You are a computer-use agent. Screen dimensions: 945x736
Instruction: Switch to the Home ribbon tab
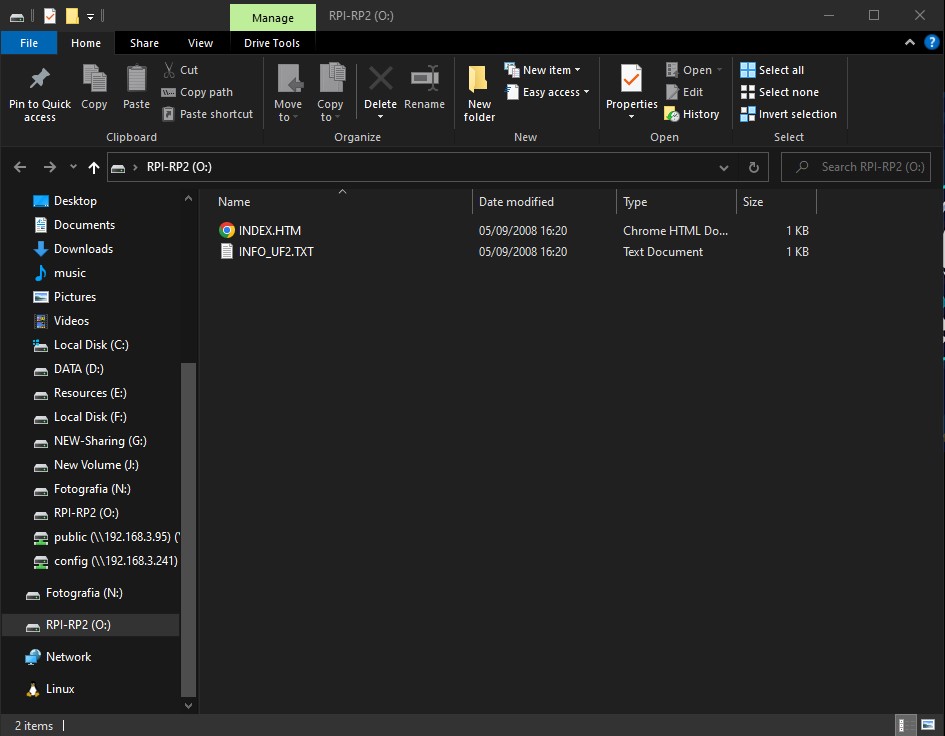pos(86,43)
